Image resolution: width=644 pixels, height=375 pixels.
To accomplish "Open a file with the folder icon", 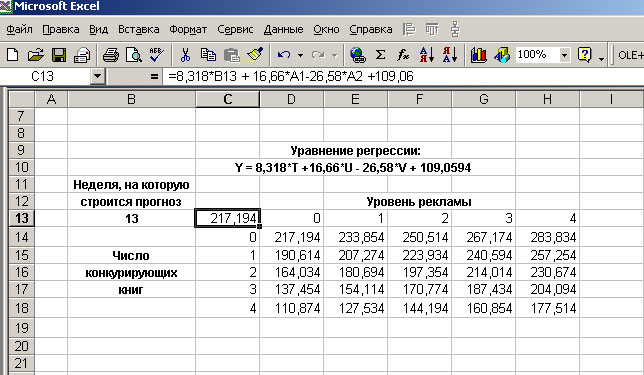I will pyautogui.click(x=35, y=55).
